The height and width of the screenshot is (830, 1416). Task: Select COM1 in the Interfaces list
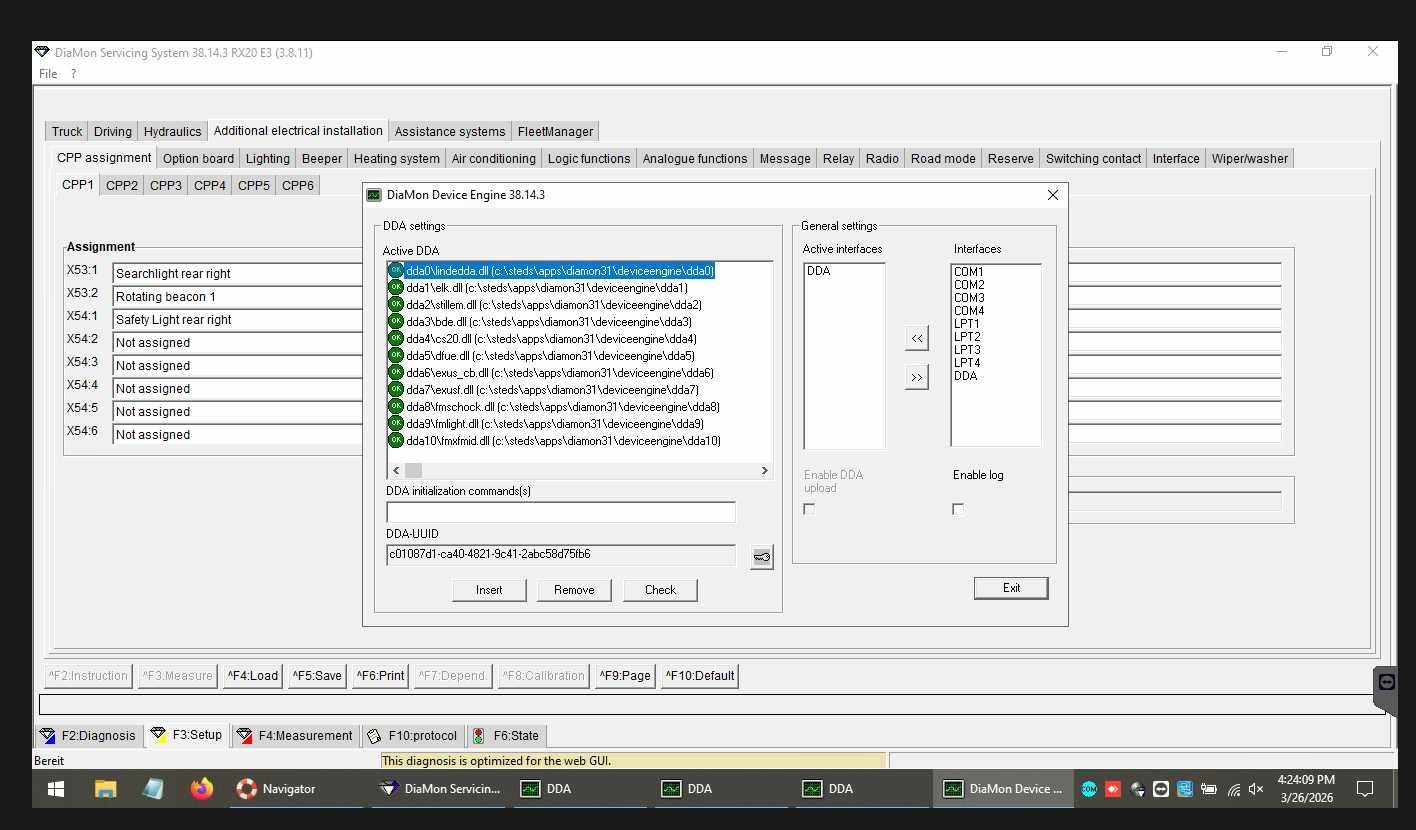point(969,272)
